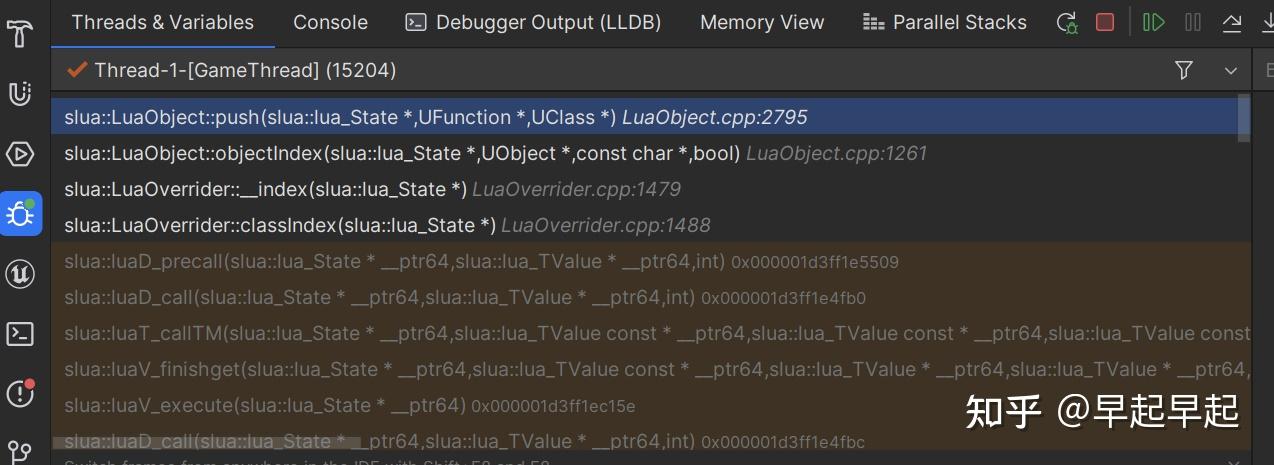Open the Problems tool window
This screenshot has width=1274, height=465.
click(x=20, y=393)
